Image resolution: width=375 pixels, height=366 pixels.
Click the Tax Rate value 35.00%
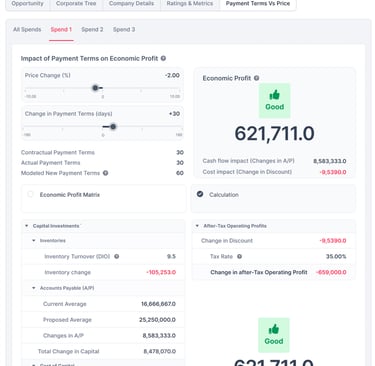point(336,256)
